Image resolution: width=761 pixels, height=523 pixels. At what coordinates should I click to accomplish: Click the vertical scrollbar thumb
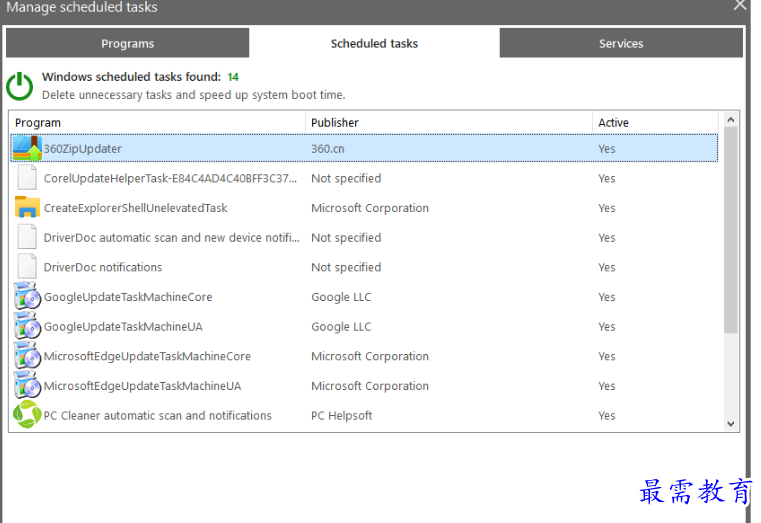pos(731,230)
